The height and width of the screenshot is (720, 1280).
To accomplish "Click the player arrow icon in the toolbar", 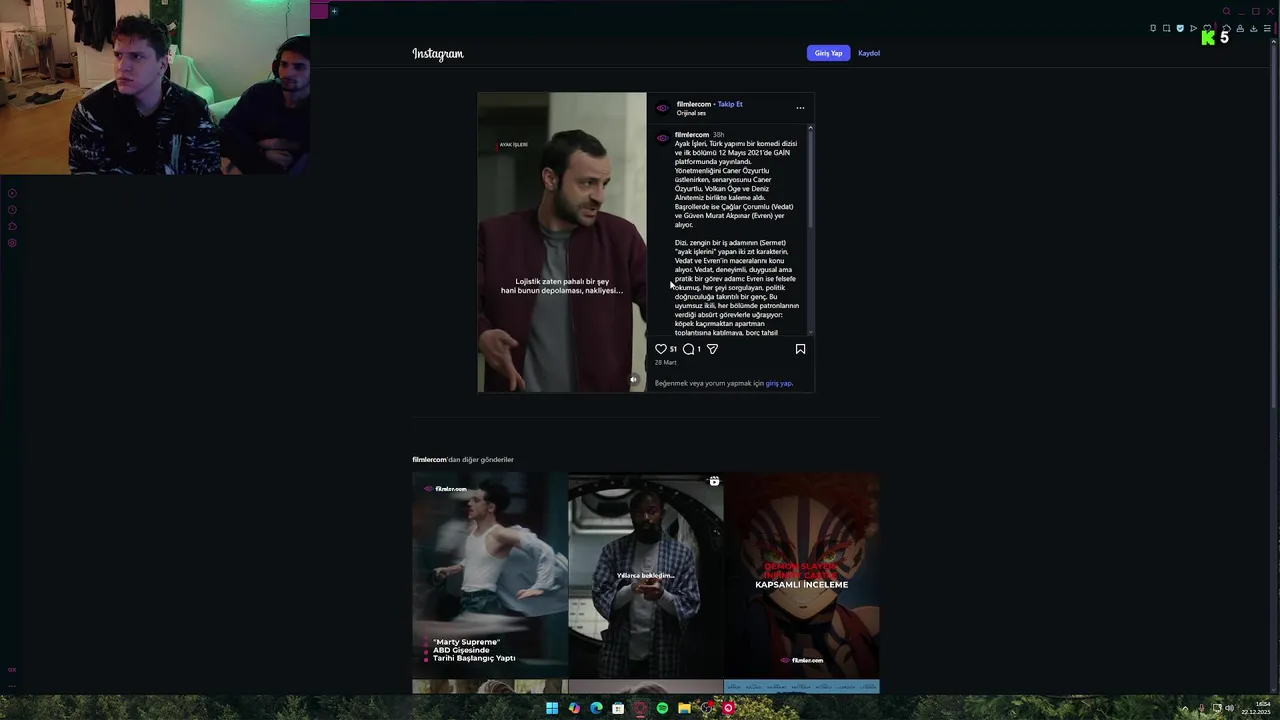I will (x=1193, y=28).
